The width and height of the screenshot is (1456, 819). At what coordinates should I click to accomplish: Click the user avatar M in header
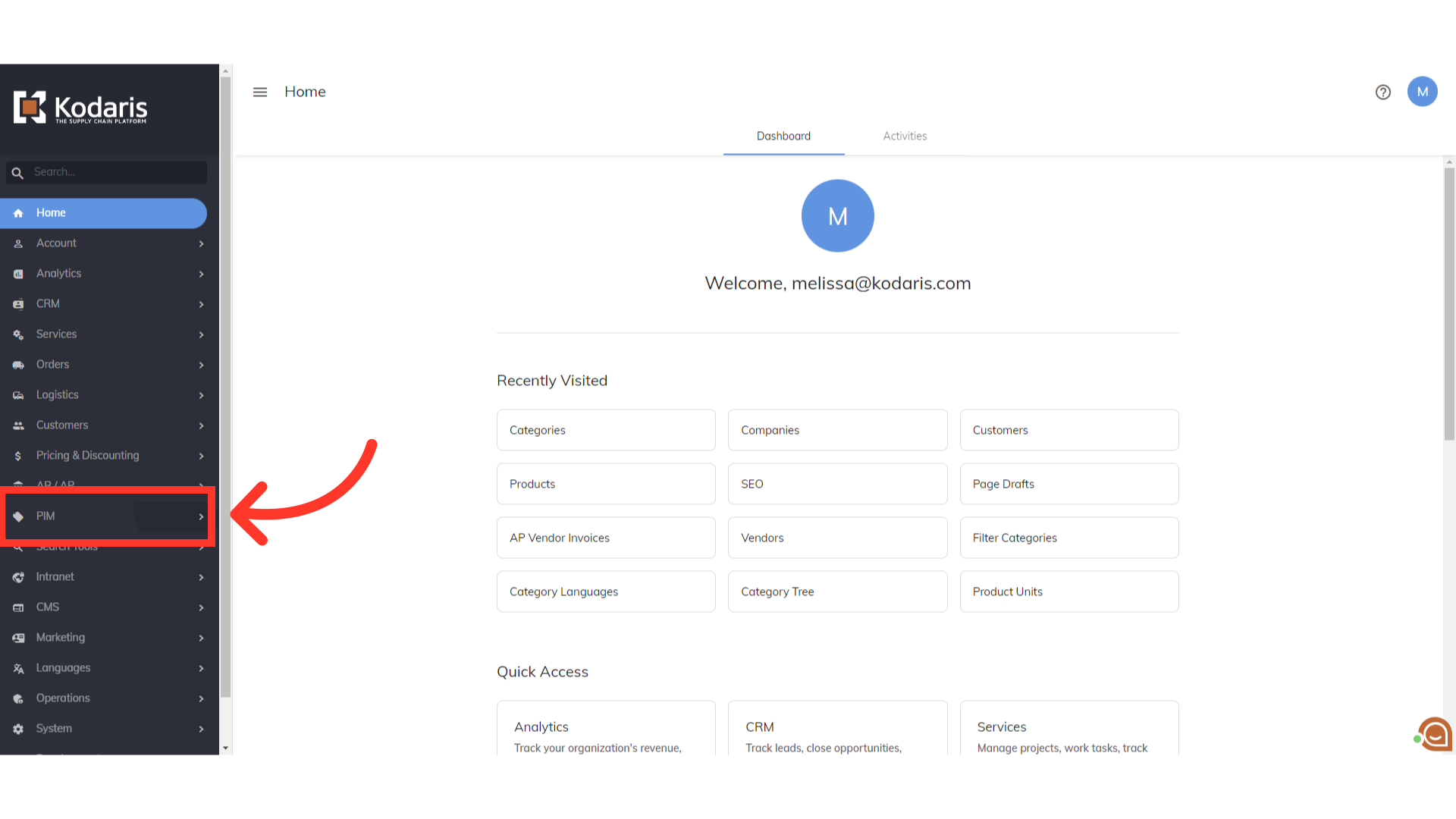tap(1422, 92)
